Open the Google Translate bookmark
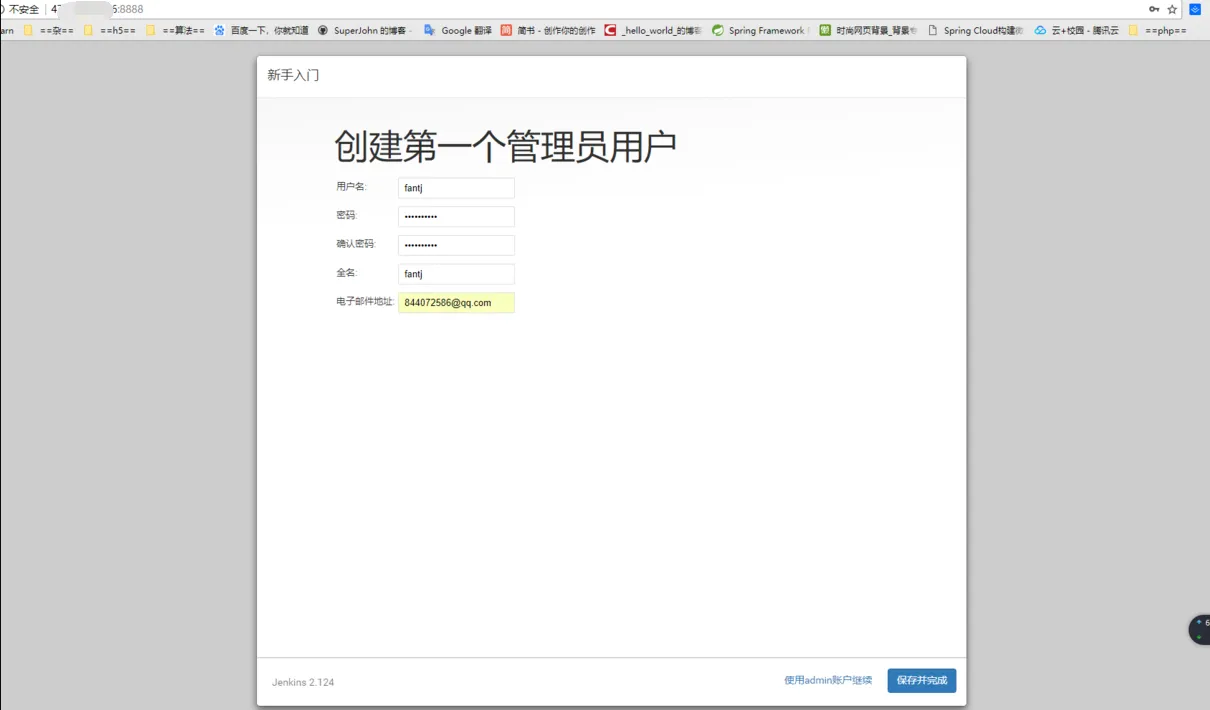Viewport: 1210px width, 710px height. click(x=458, y=31)
